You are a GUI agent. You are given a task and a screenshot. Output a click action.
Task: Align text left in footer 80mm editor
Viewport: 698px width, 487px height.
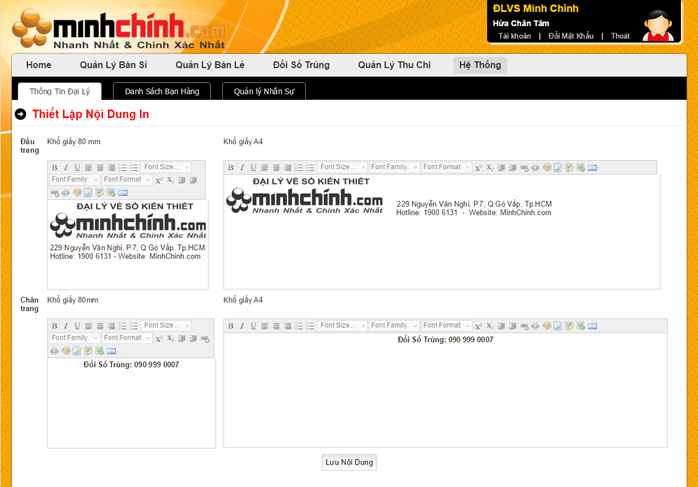click(x=88, y=325)
